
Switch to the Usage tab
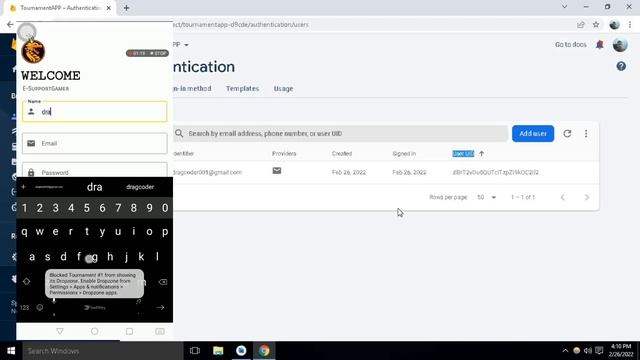click(283, 89)
